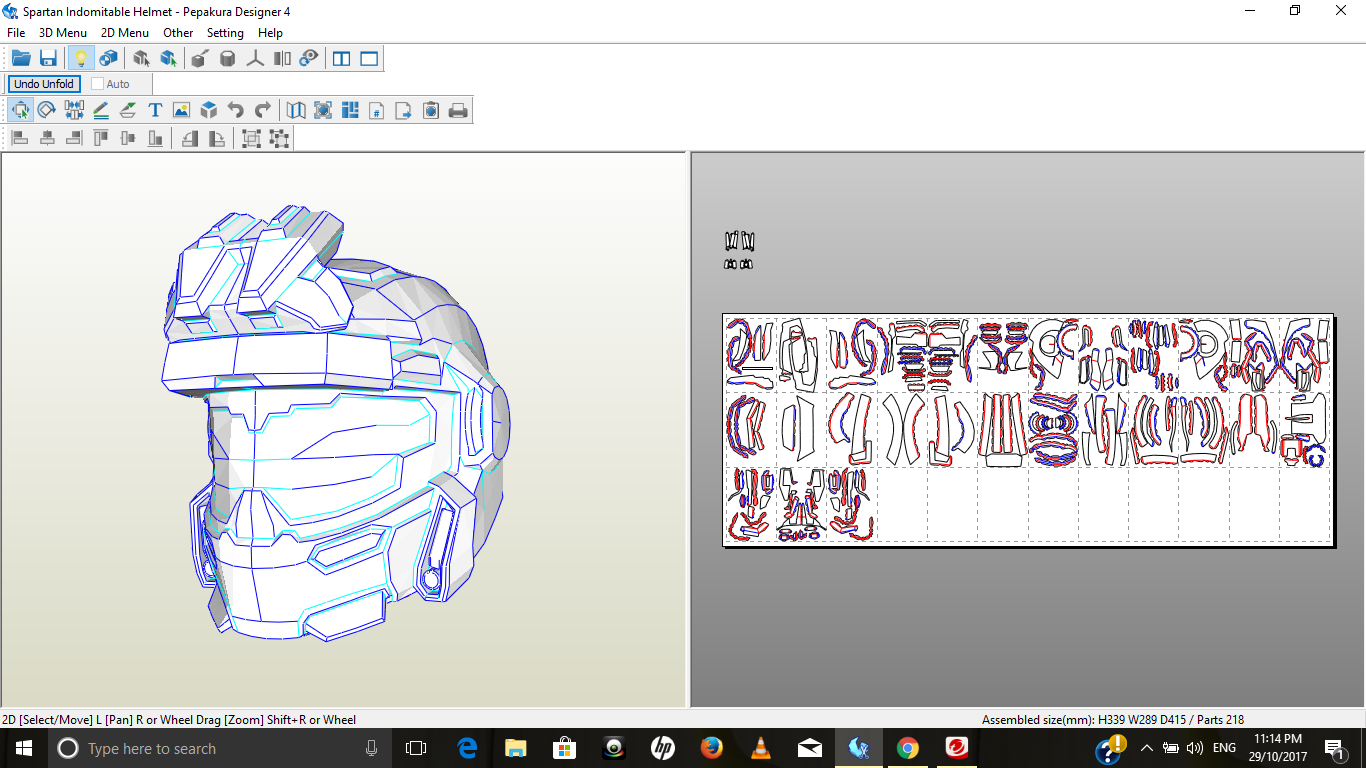Open the Other menu
1366x768 pixels.
click(x=178, y=33)
